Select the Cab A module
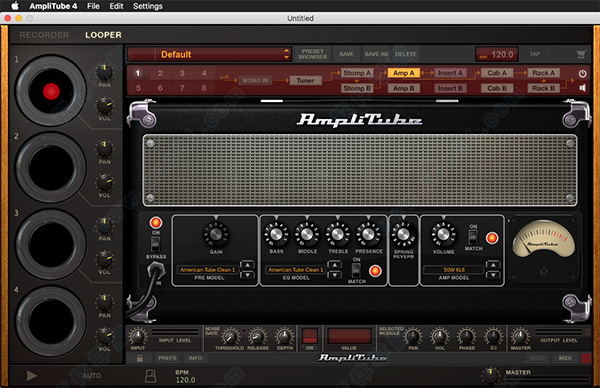This screenshot has height=388, width=600. (x=497, y=73)
